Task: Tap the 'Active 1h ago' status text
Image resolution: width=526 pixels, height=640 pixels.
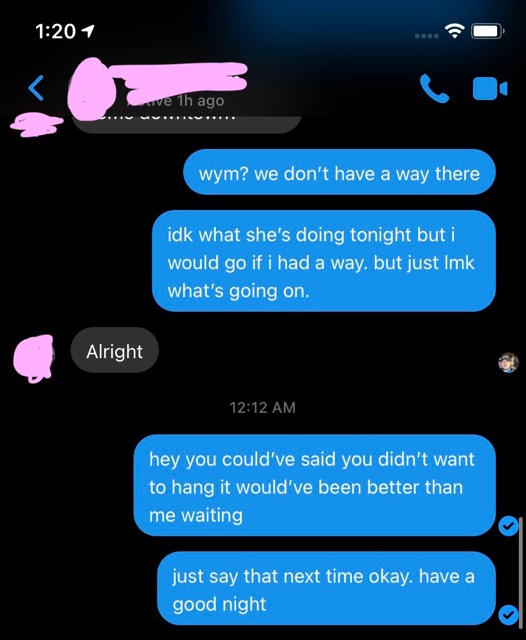Action: click(x=176, y=101)
